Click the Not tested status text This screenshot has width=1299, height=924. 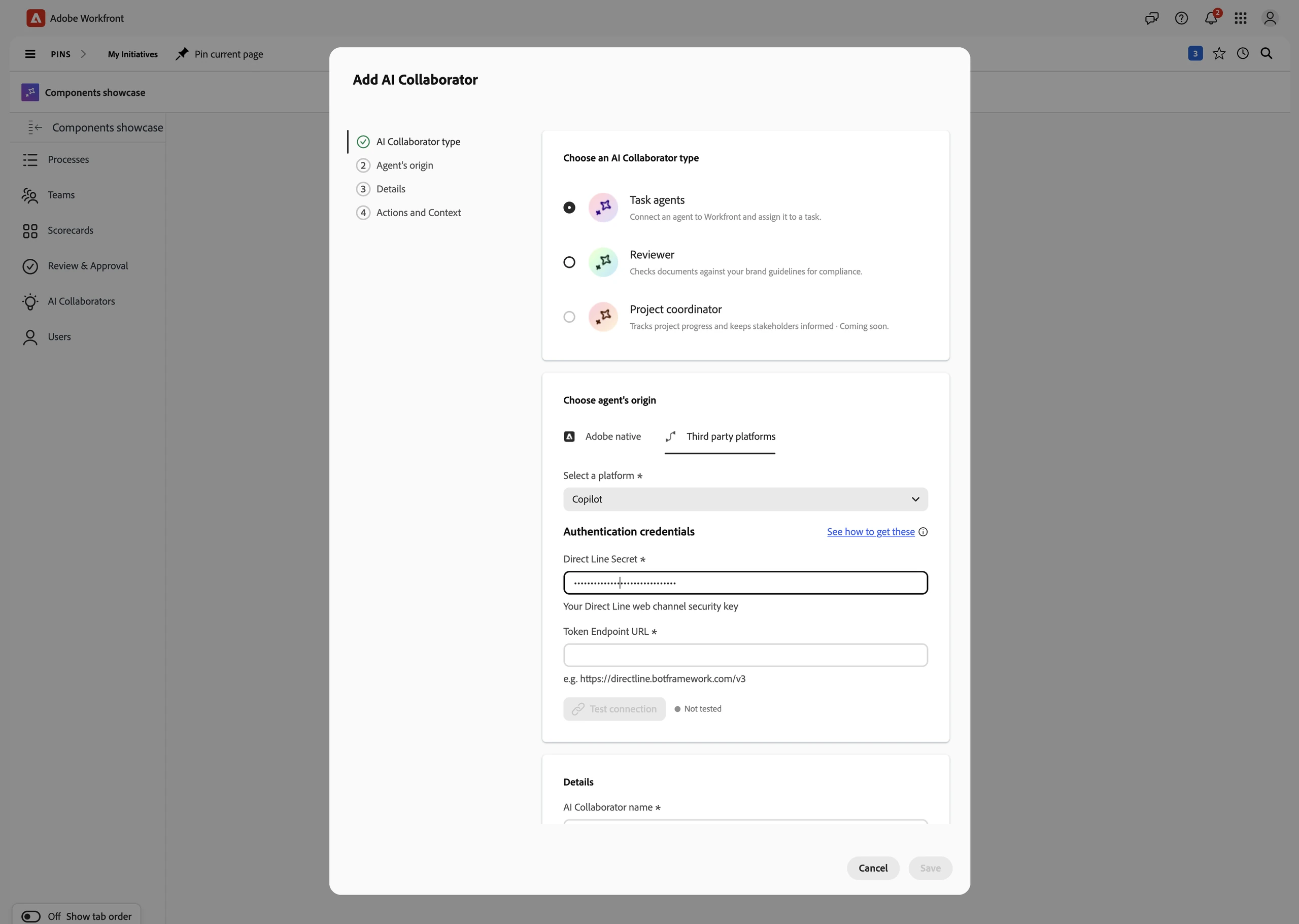tap(703, 709)
